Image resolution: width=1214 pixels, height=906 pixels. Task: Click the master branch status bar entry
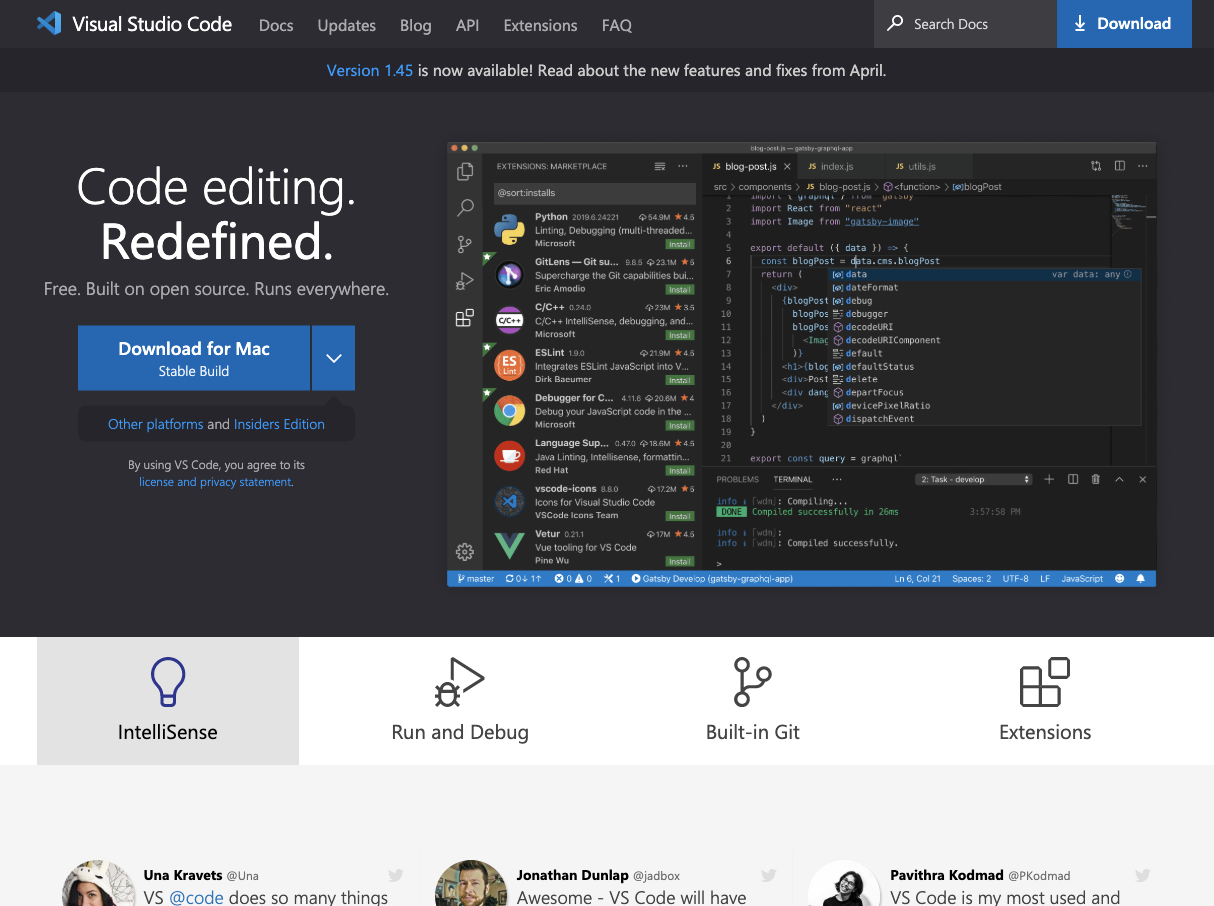(476, 579)
